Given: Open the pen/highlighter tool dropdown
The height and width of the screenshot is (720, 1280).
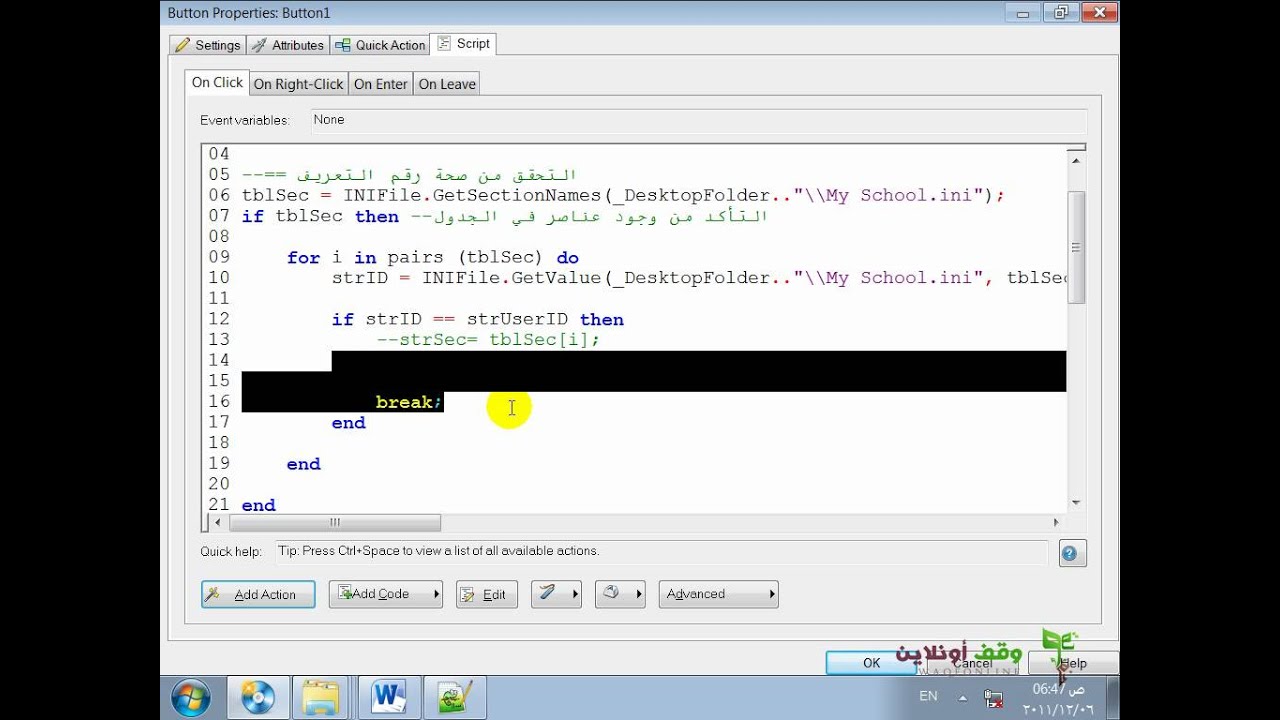Looking at the screenshot, I should [x=556, y=594].
